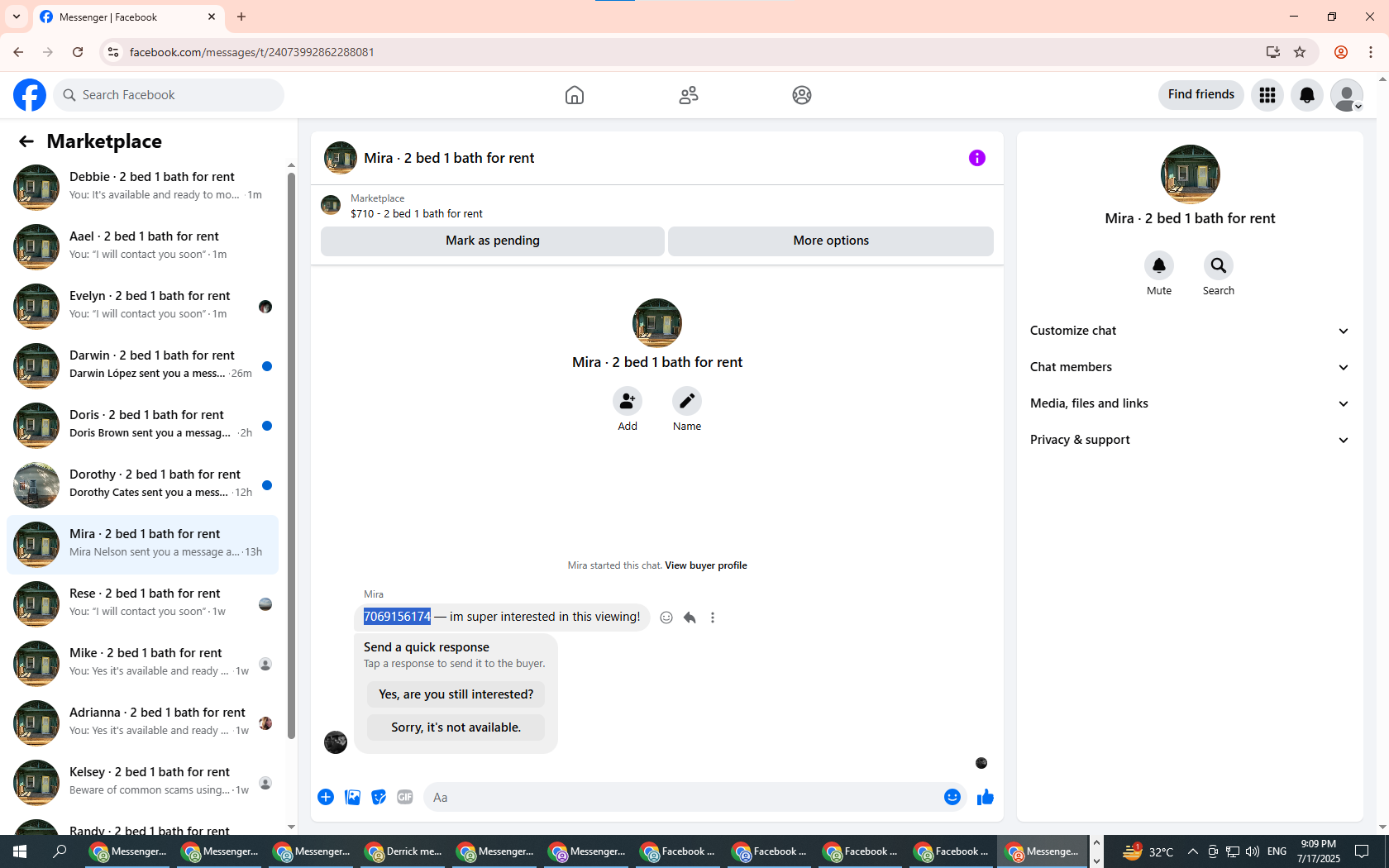The width and height of the screenshot is (1389, 868).
Task: Click the Find friends button
Action: [1201, 95]
